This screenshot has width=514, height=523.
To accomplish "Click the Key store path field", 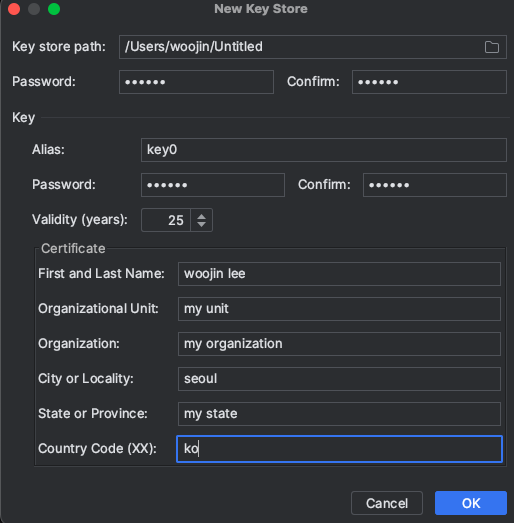I will [313, 47].
